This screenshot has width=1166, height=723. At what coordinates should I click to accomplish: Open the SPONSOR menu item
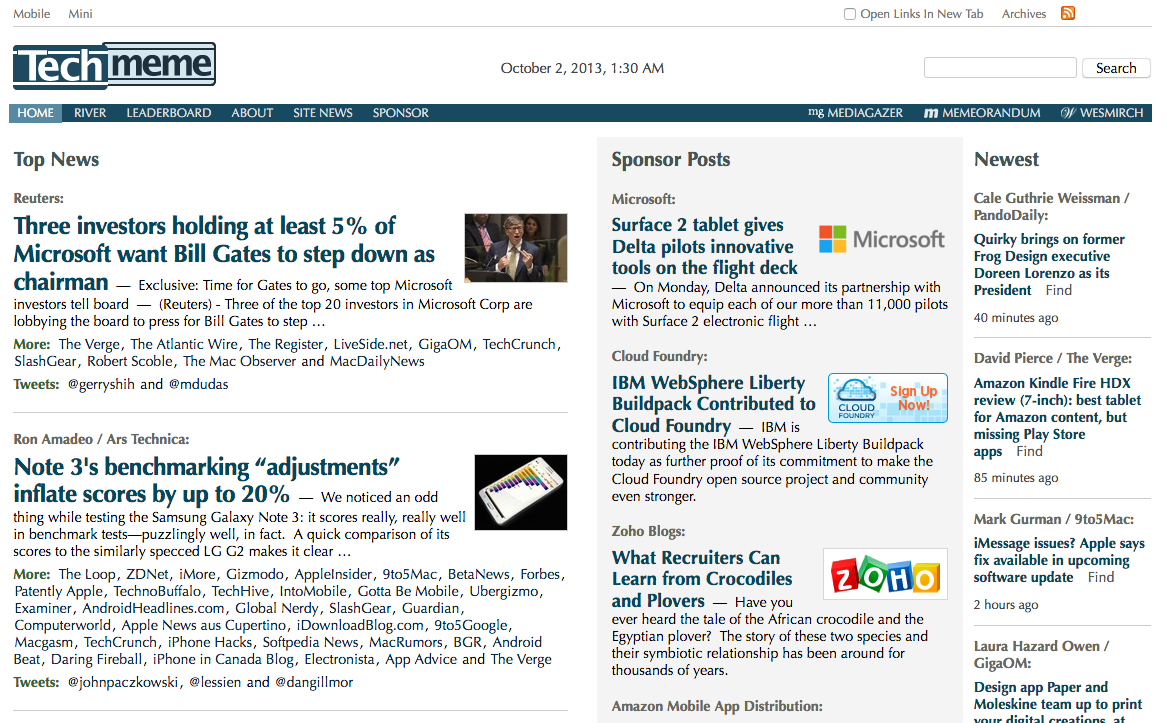tap(400, 112)
